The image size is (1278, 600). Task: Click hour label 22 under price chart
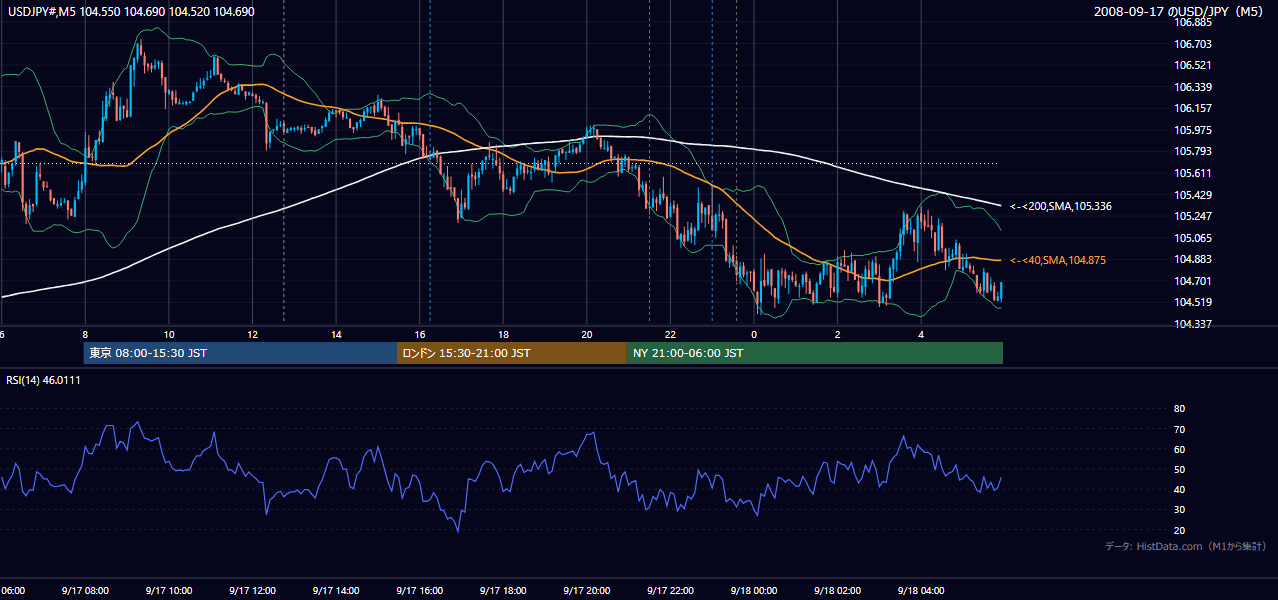(x=671, y=334)
